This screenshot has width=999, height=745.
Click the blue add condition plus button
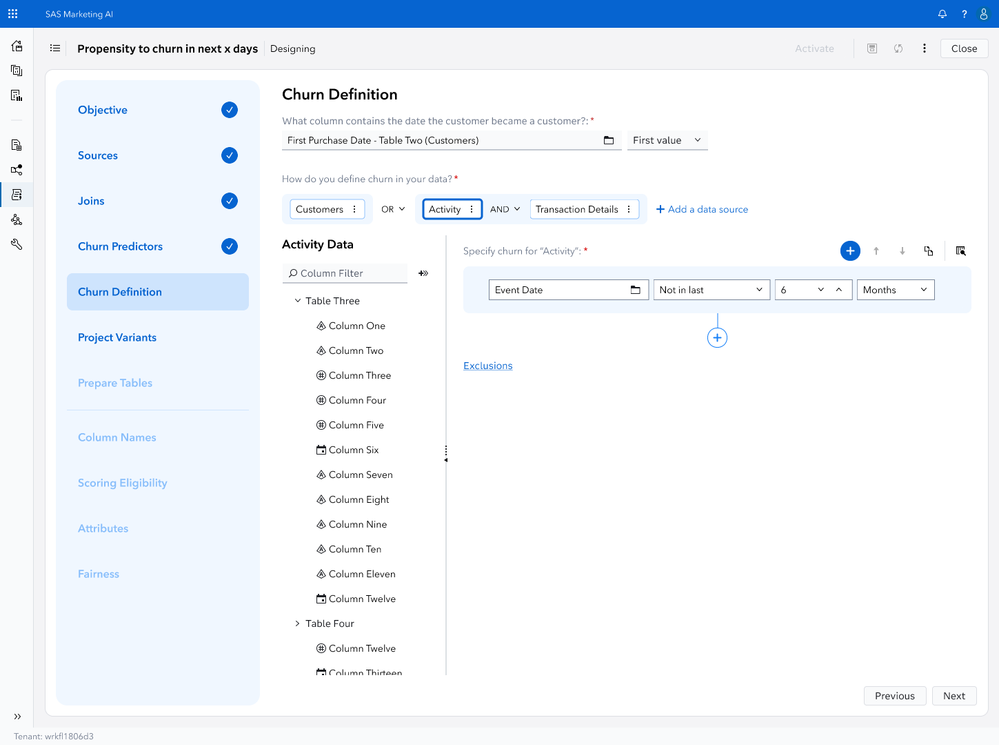pos(850,251)
